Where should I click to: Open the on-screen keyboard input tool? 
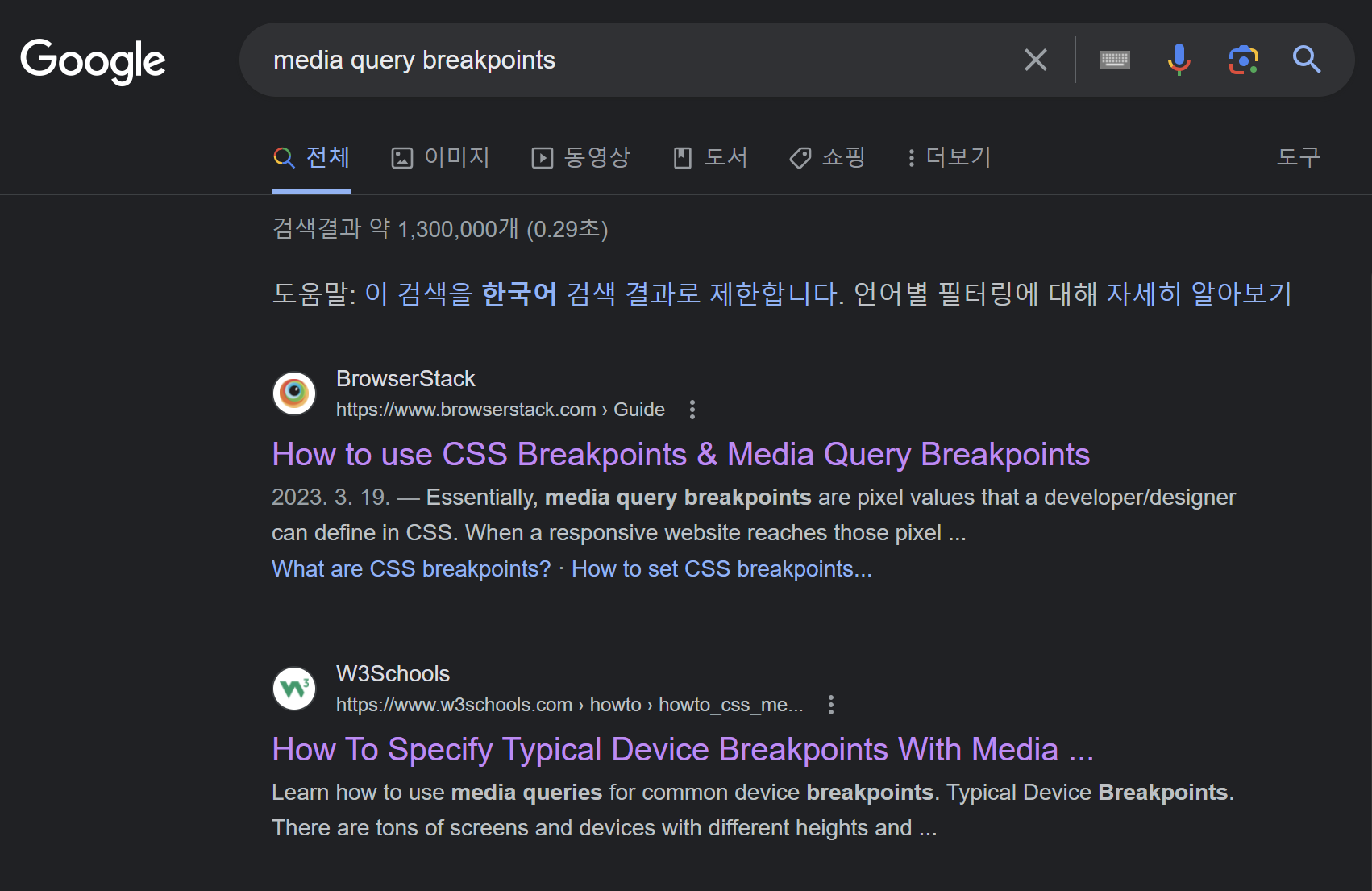pyautogui.click(x=1115, y=60)
